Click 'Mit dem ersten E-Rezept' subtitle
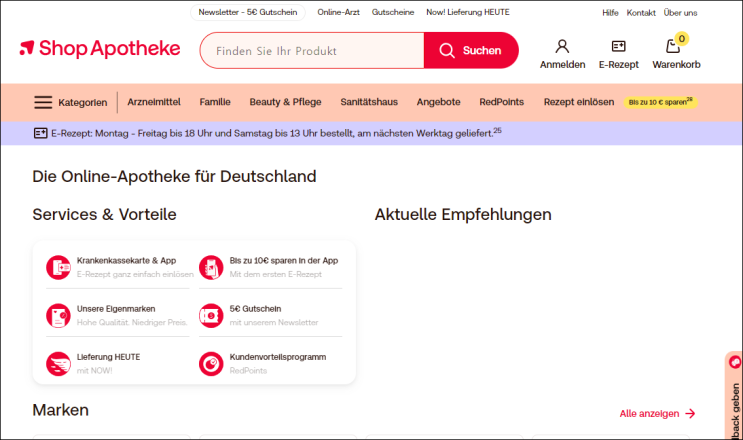Viewport: 743px width, 440px height. (x=276, y=274)
